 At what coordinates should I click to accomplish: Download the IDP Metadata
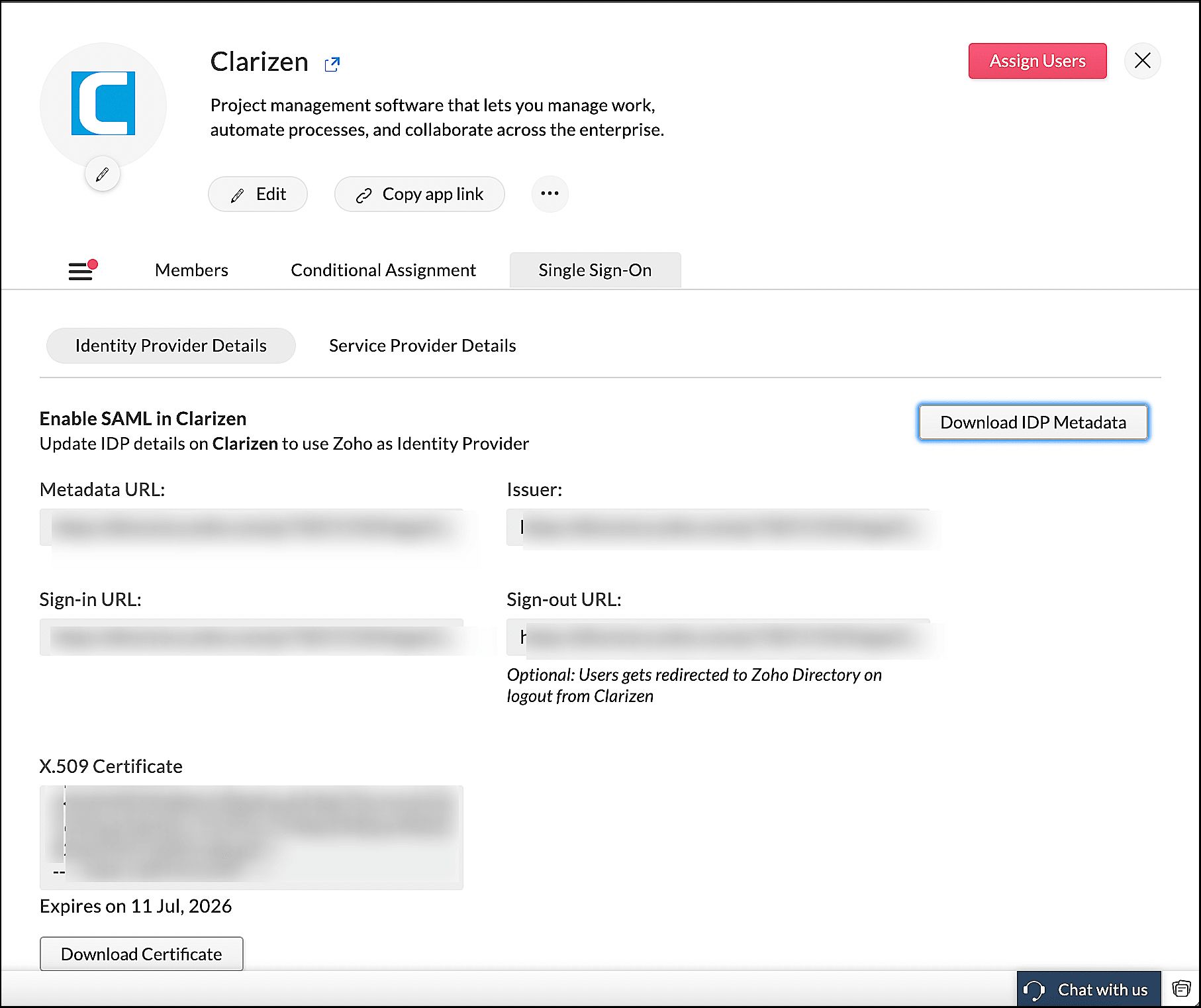tap(1033, 423)
